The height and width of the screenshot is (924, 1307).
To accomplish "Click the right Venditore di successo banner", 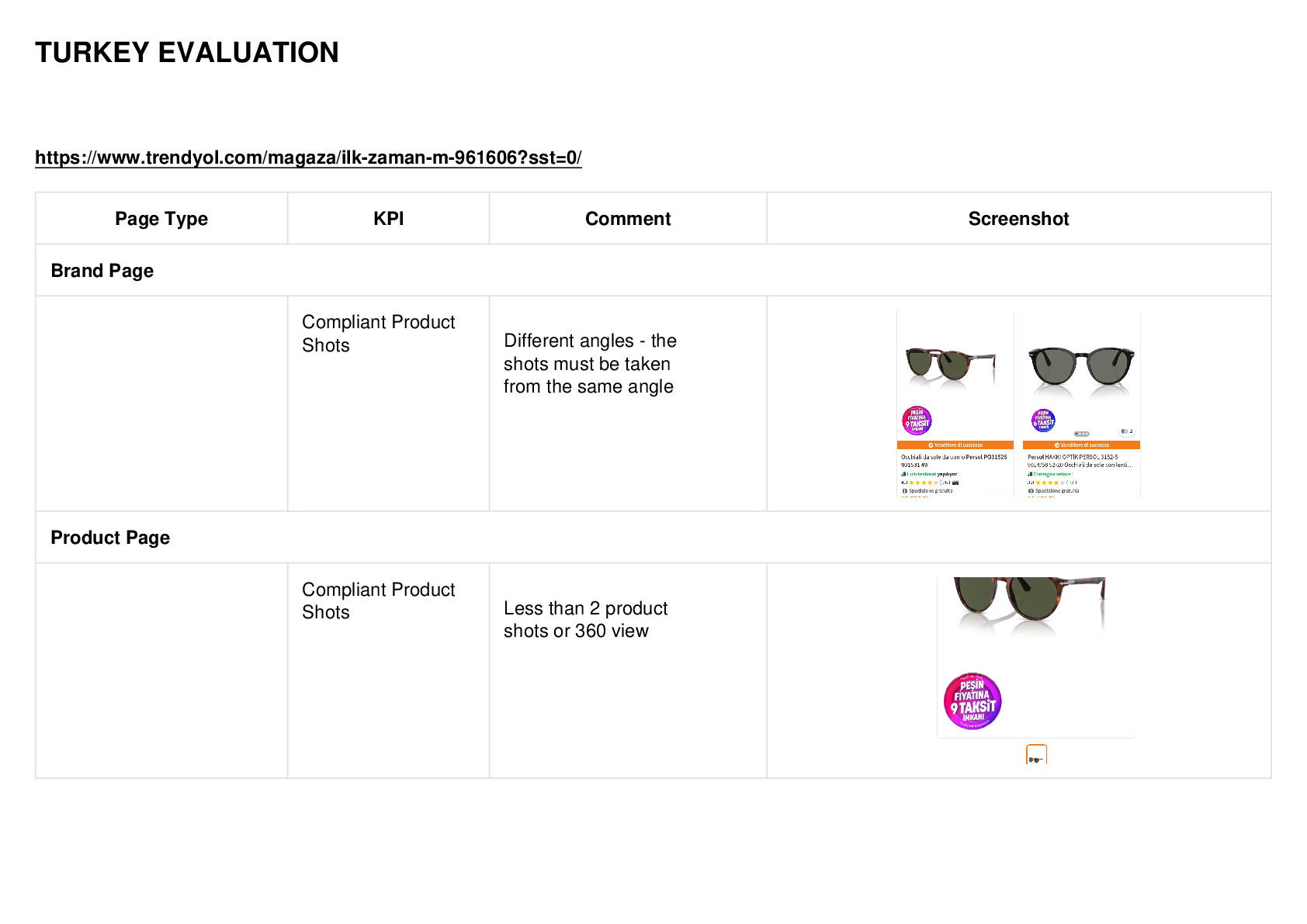I will pos(1081,445).
